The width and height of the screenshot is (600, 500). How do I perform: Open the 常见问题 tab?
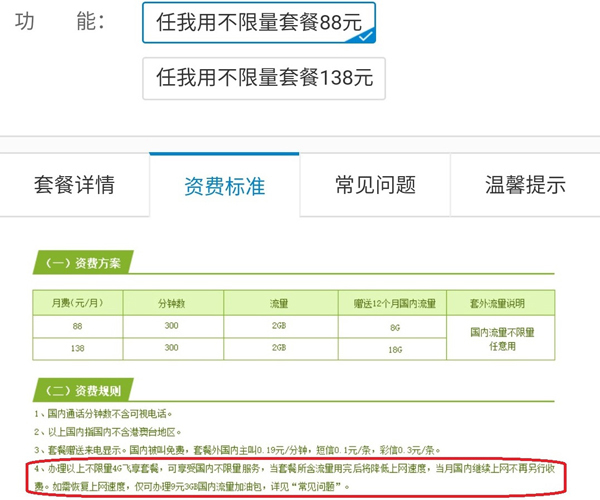pos(375,185)
